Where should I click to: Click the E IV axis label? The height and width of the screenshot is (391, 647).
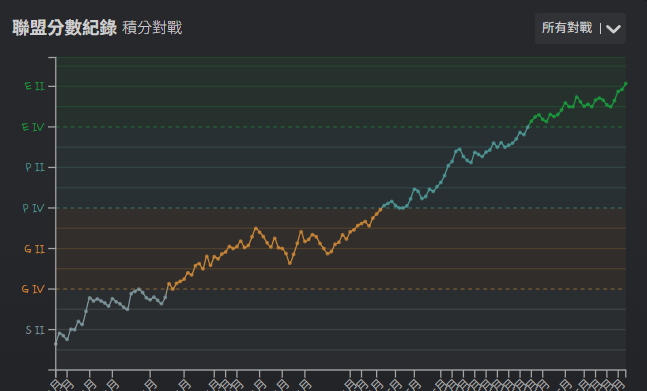(33, 127)
